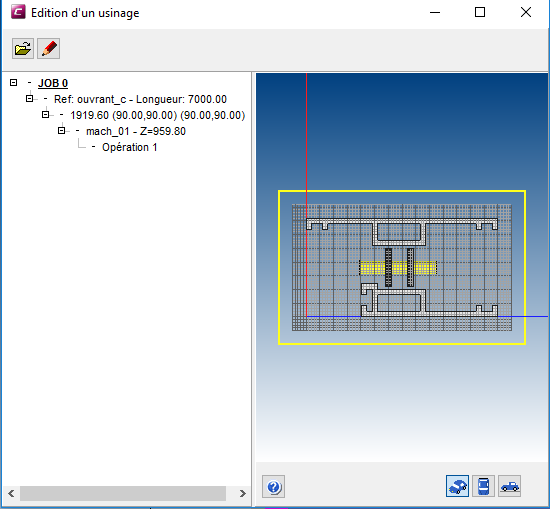This screenshot has width=550, height=509.
Task: Click the tree scrollbar left arrow
Action: 11,494
